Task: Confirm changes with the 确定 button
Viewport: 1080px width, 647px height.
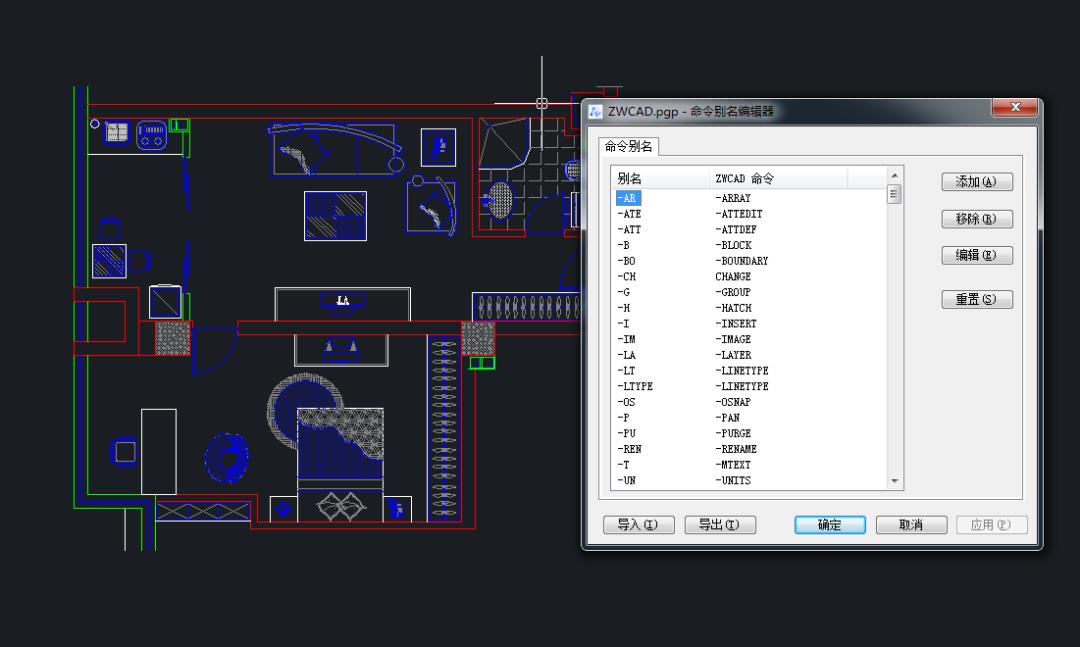Action: [829, 524]
